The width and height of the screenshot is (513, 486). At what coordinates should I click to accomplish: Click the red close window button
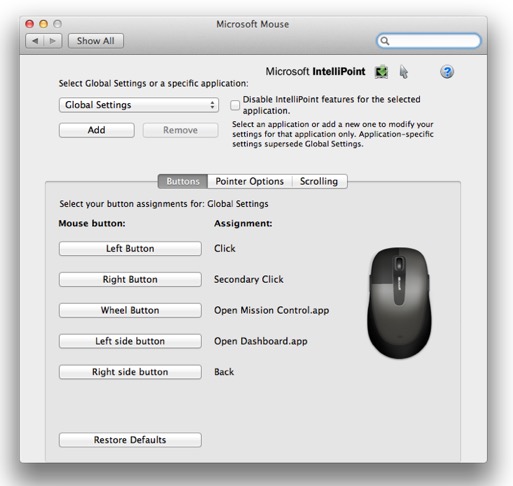click(x=30, y=24)
